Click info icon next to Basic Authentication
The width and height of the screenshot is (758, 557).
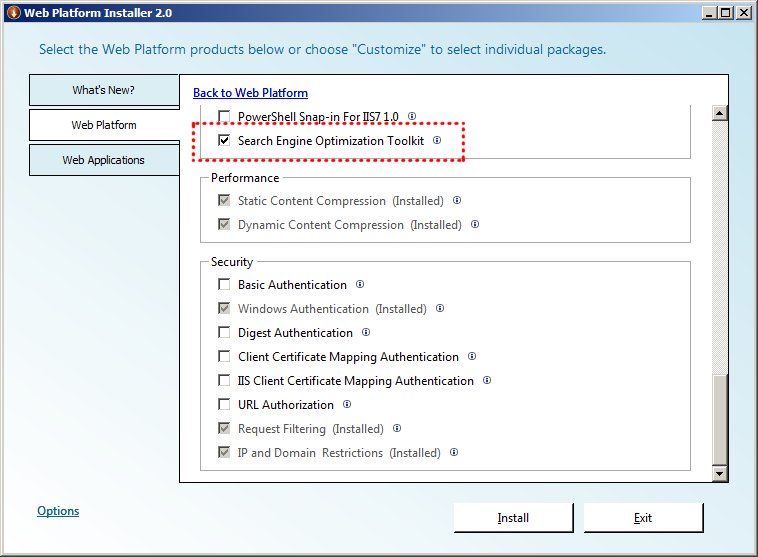[360, 284]
